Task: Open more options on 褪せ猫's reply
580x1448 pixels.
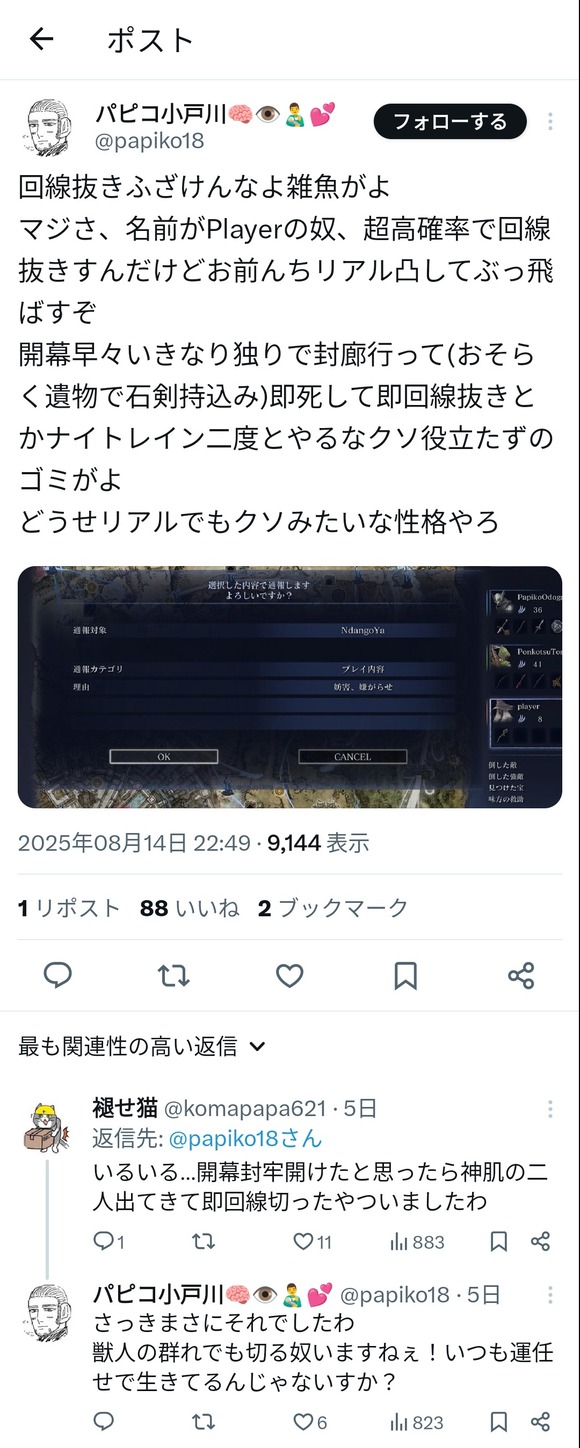Action: pyautogui.click(x=550, y=1109)
